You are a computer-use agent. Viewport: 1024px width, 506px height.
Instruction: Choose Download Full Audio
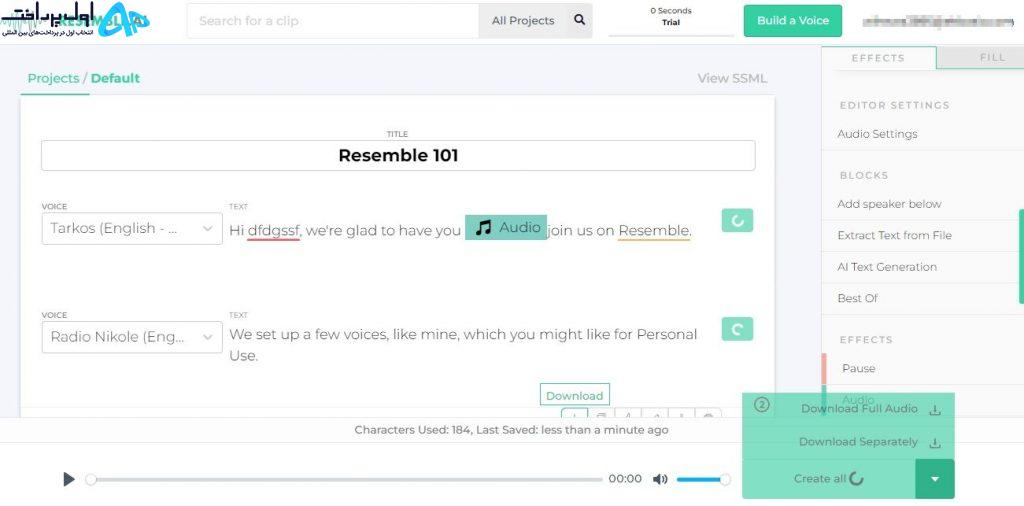point(859,409)
